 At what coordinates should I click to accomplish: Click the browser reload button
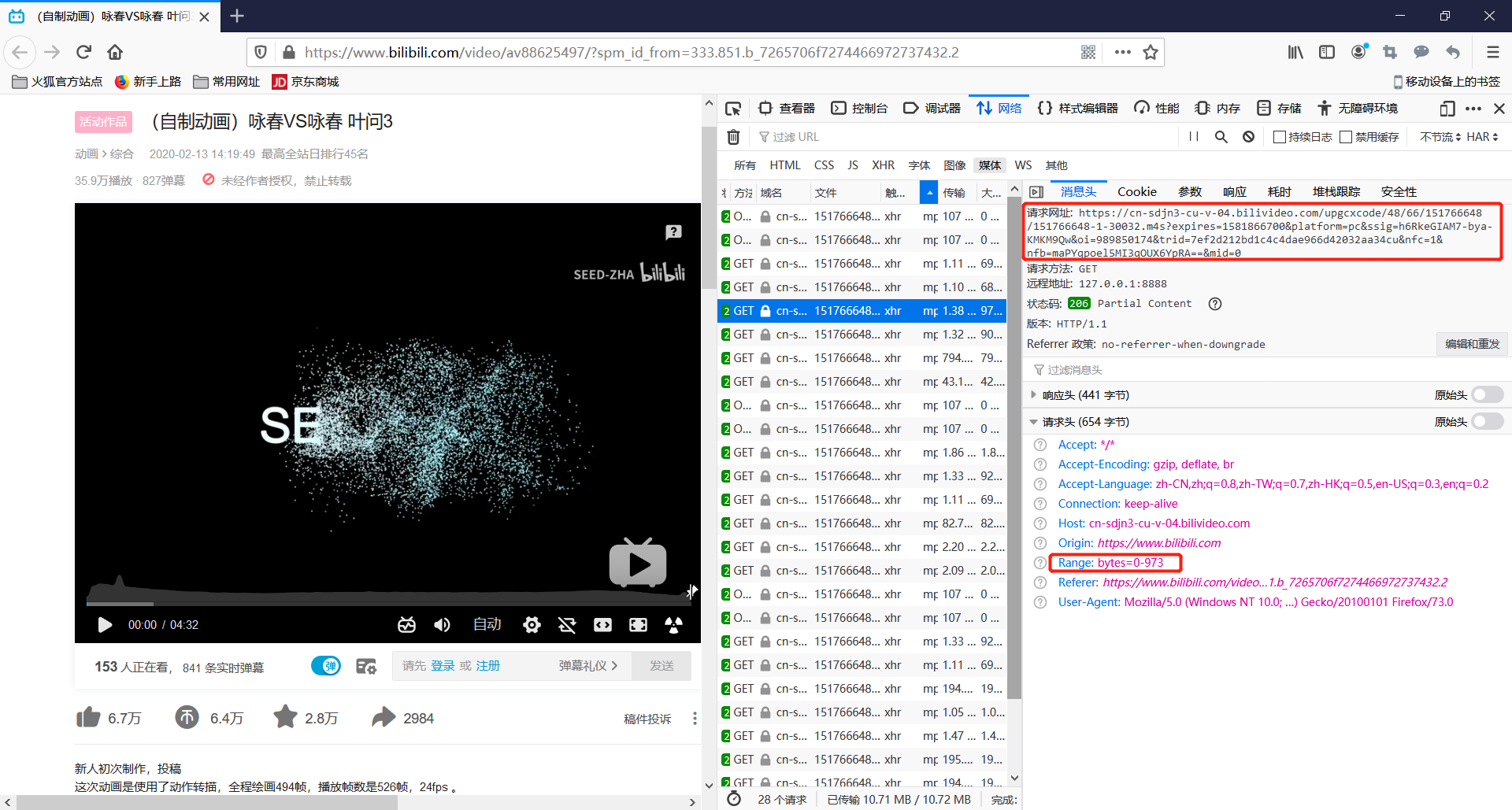pyautogui.click(x=83, y=52)
